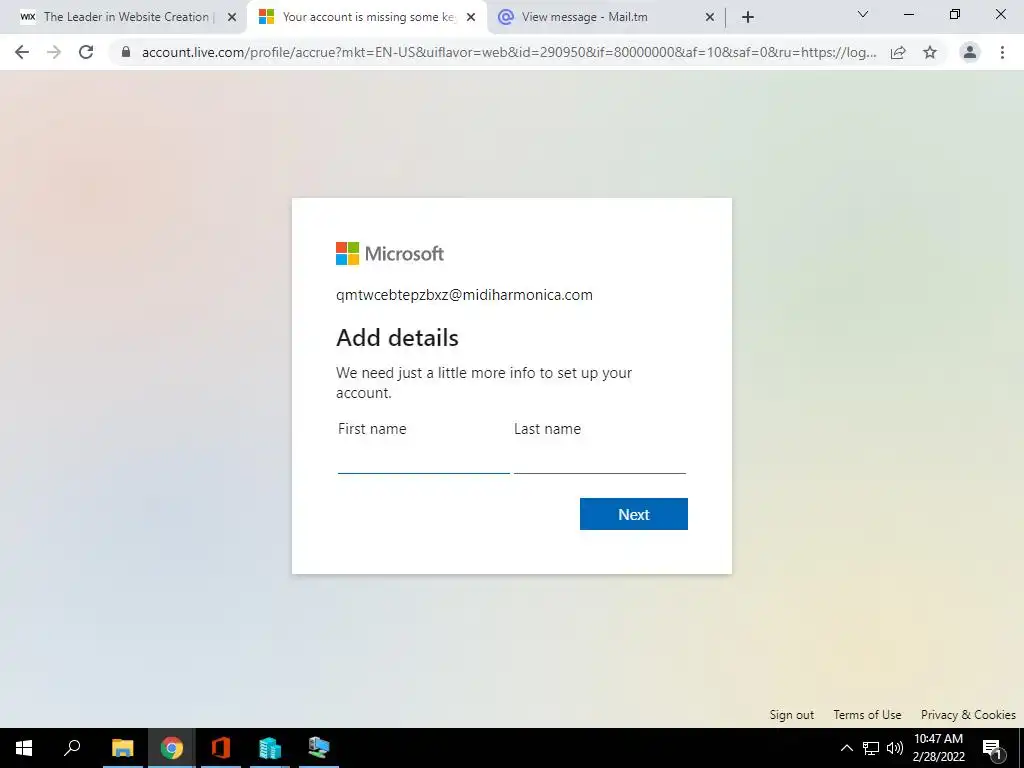The height and width of the screenshot is (768, 1024).
Task: Click the Chrome taskbar icon
Action: [x=172, y=748]
